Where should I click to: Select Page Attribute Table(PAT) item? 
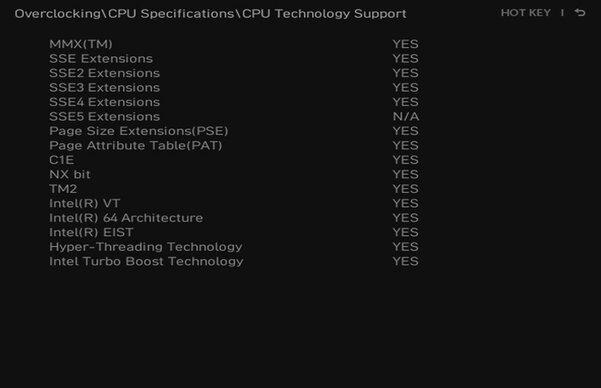[x=136, y=146]
